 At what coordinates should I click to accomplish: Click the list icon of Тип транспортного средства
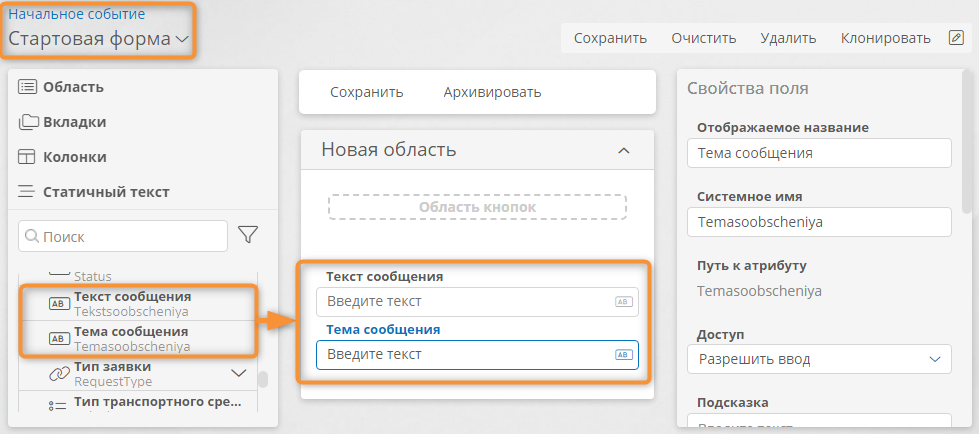(57, 406)
